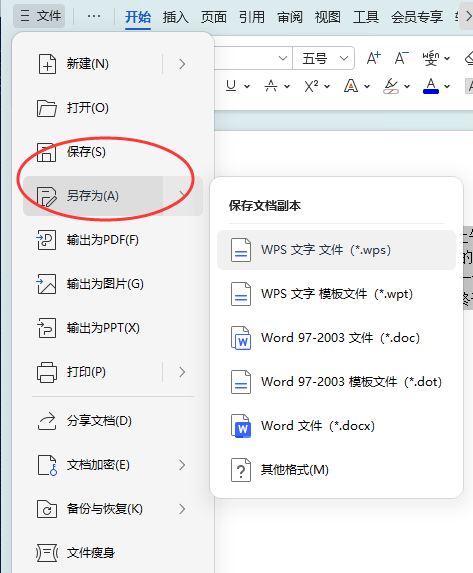The height and width of the screenshot is (573, 473).
Task: Open the 文件 menu button
Action: pos(39,16)
